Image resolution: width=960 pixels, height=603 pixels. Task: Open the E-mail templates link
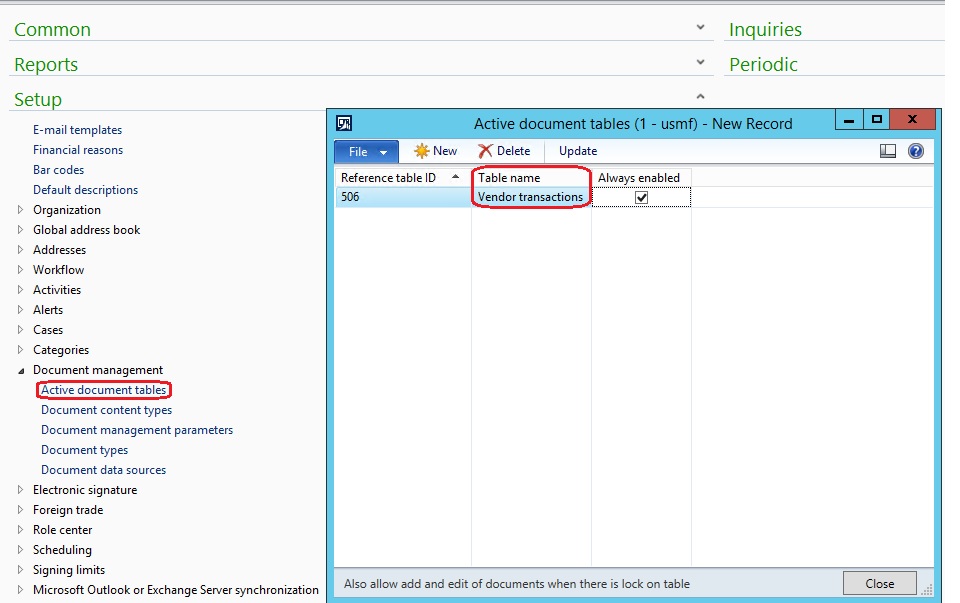[77, 130]
